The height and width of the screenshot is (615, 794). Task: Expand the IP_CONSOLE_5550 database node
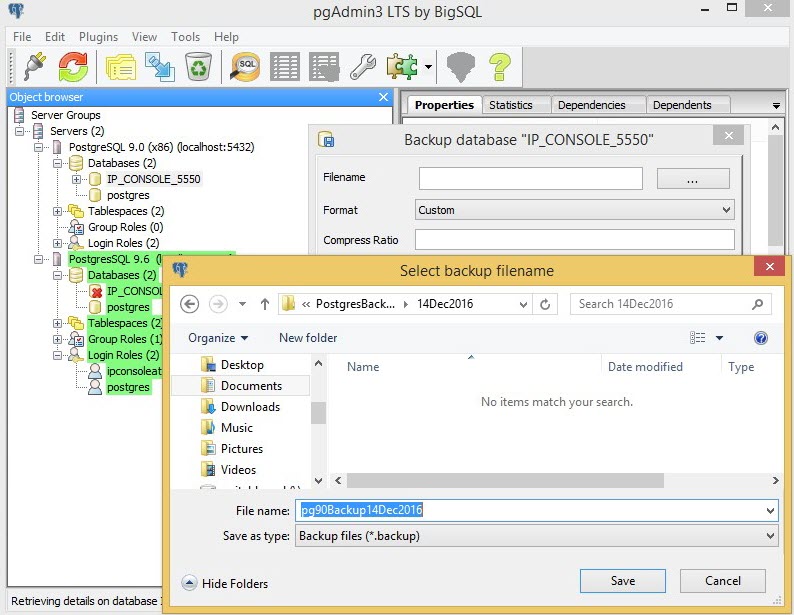click(76, 179)
